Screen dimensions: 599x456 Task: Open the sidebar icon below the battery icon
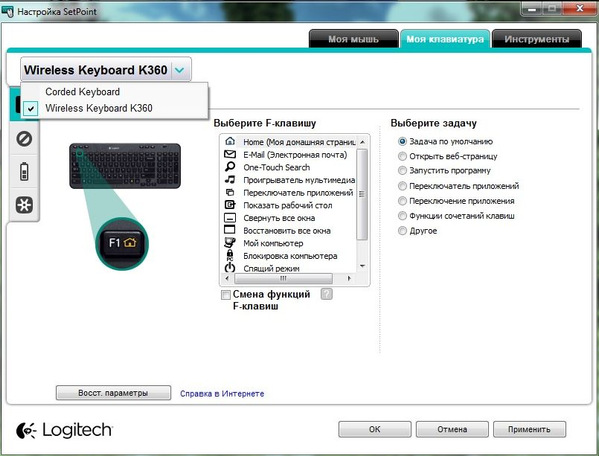click(x=24, y=205)
